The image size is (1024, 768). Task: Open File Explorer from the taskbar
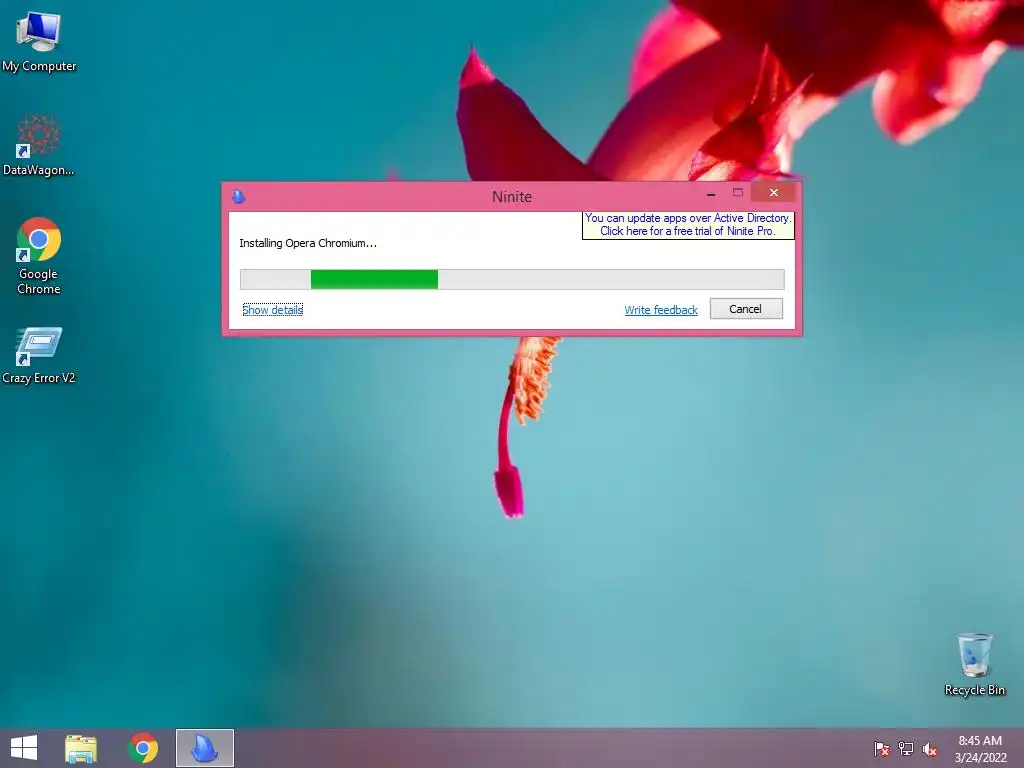tap(81, 748)
